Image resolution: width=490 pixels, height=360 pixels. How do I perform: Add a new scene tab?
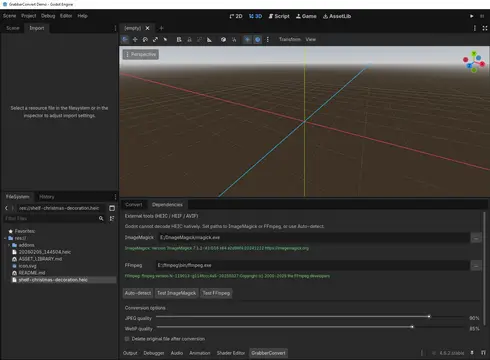point(161,28)
